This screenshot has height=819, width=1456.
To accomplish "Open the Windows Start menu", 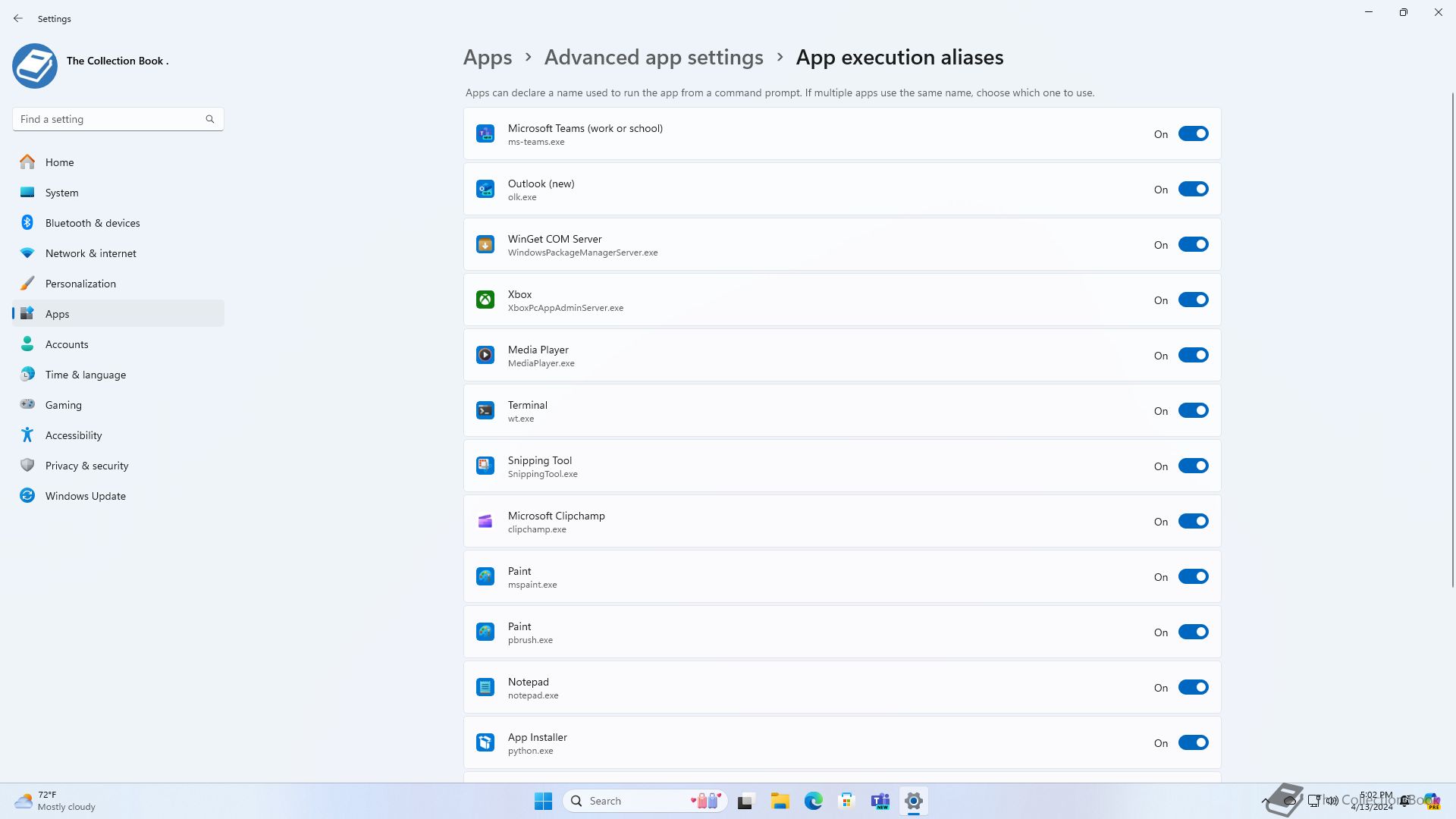I will point(543,801).
